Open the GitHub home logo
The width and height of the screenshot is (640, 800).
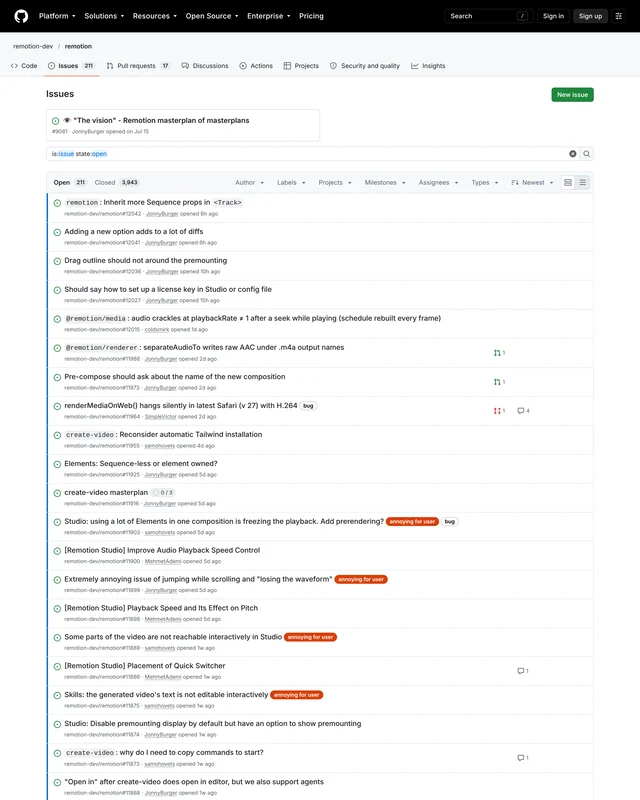point(21,16)
